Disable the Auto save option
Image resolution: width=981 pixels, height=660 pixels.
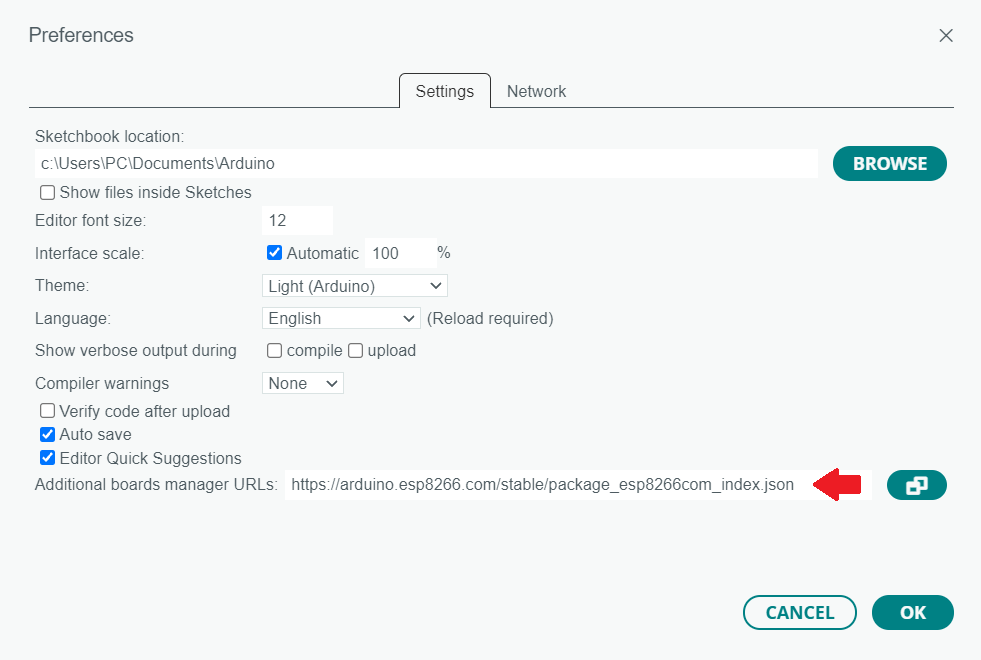pos(47,435)
